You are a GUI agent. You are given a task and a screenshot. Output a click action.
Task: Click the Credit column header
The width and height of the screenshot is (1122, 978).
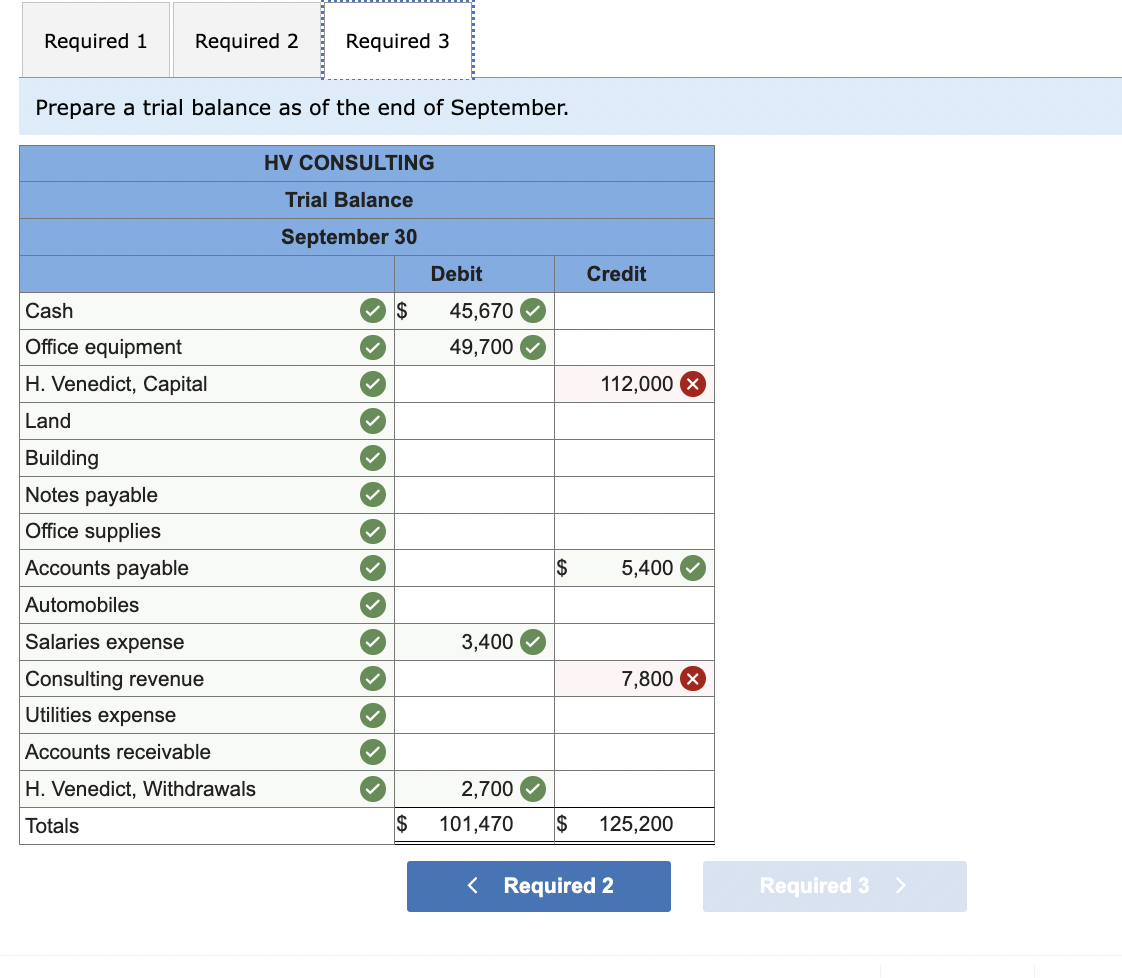[x=616, y=274]
